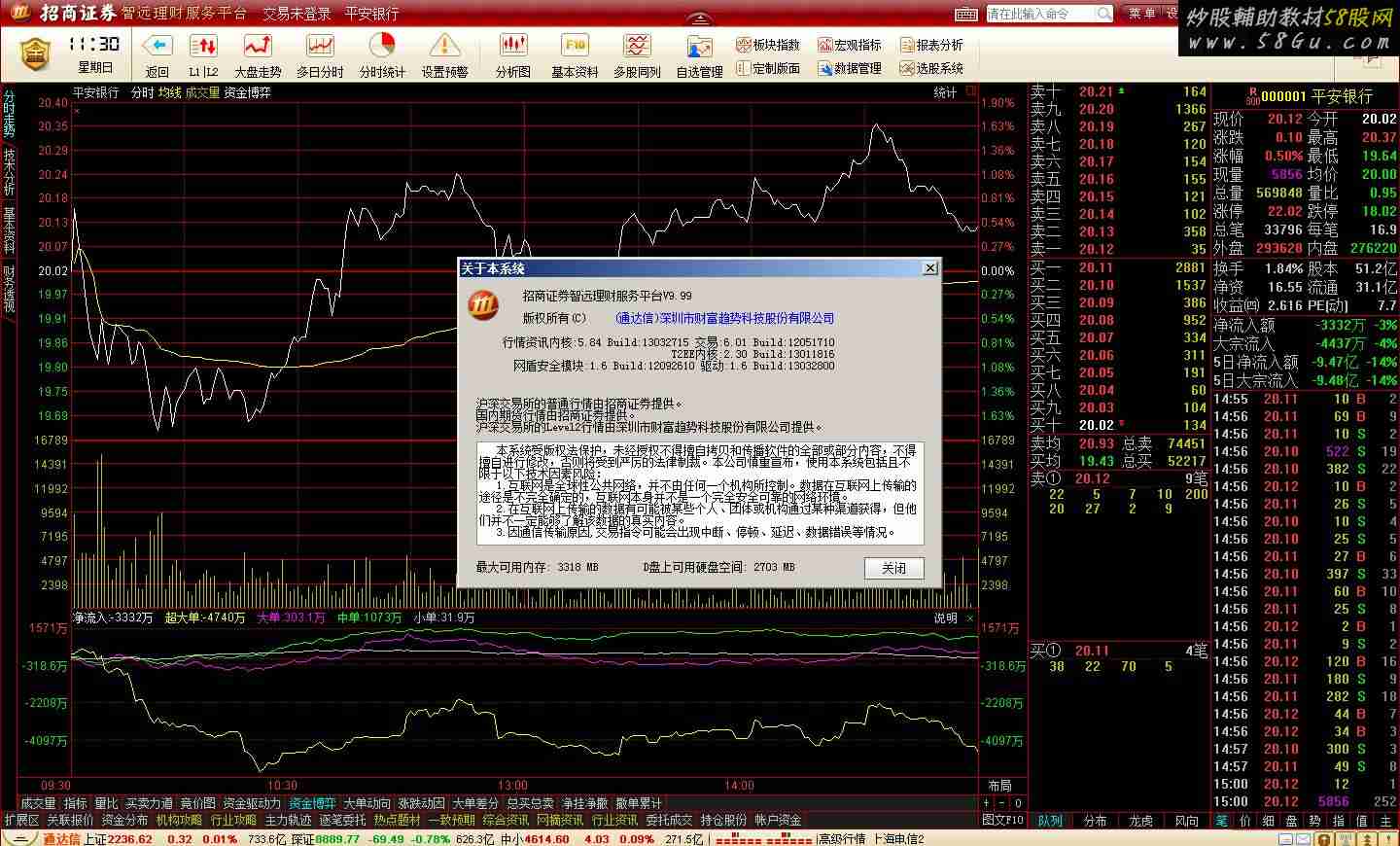This screenshot has height=846, width=1400.
Task: Select the 技术分析 vertical side tab
Action: 9,171
